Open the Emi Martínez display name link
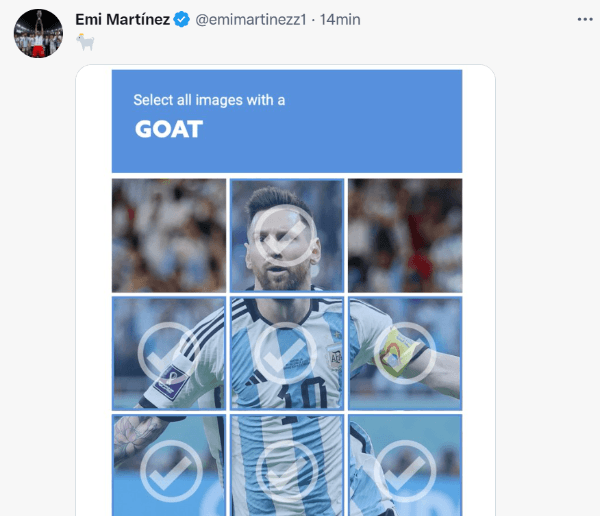This screenshot has height=516, width=600. (122, 20)
